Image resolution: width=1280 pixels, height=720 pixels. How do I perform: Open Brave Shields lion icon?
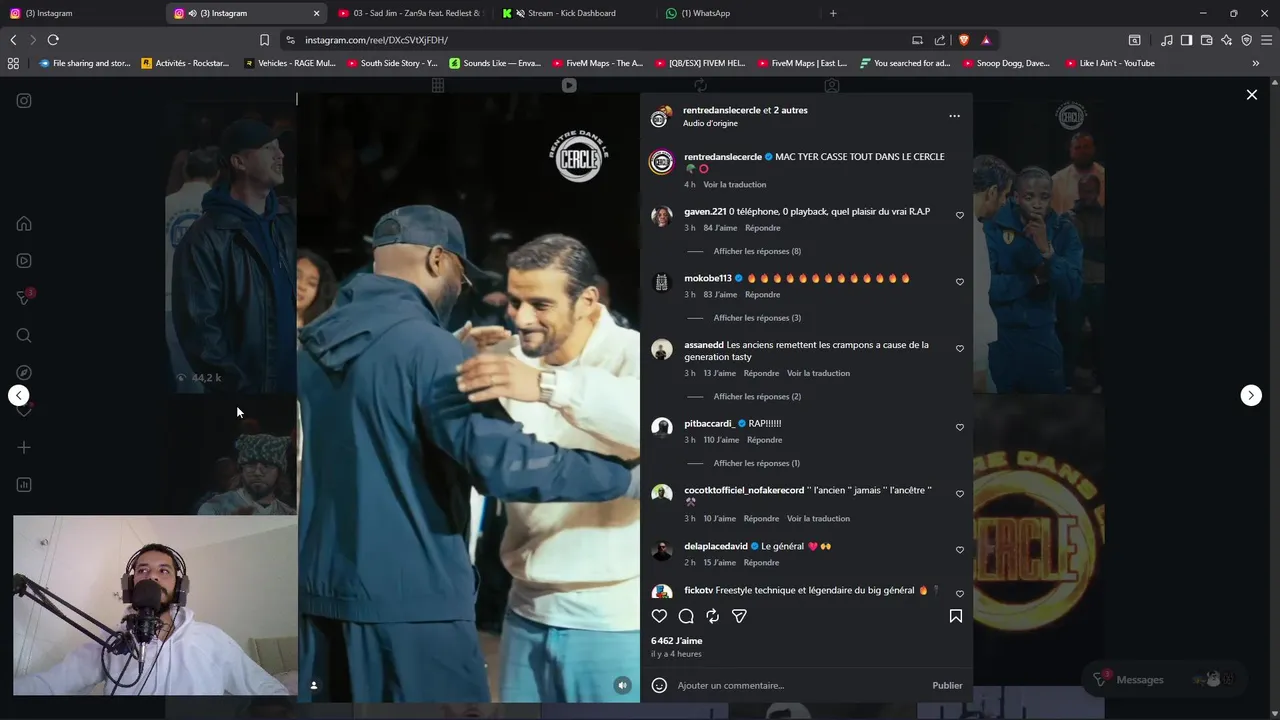pos(964,40)
